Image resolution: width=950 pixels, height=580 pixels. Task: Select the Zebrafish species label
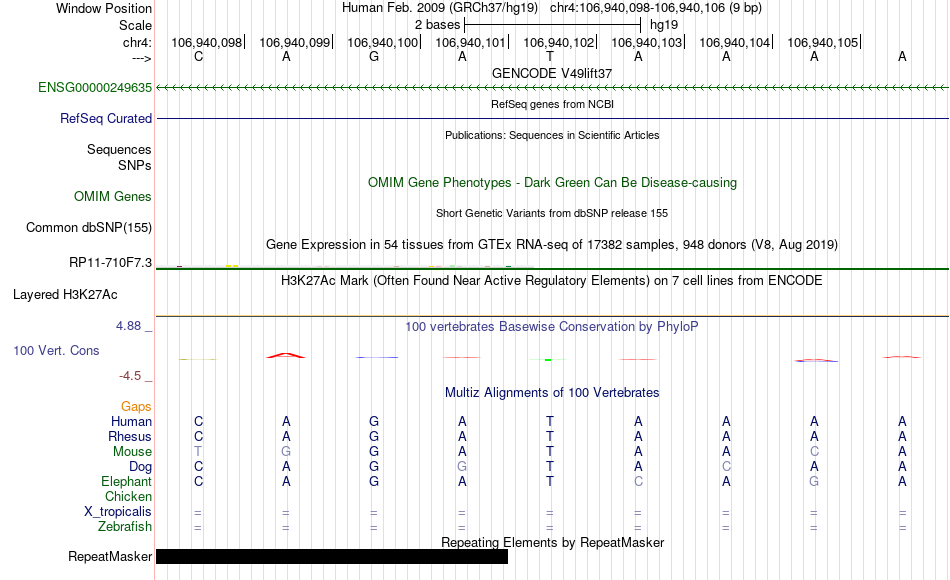pyautogui.click(x=125, y=527)
